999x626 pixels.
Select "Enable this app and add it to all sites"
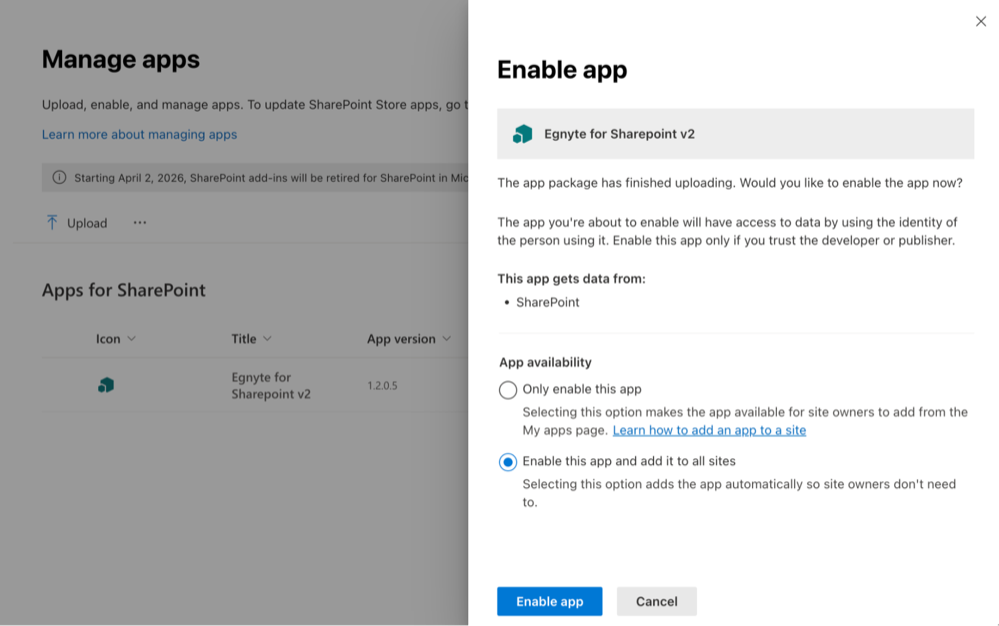[x=508, y=462]
